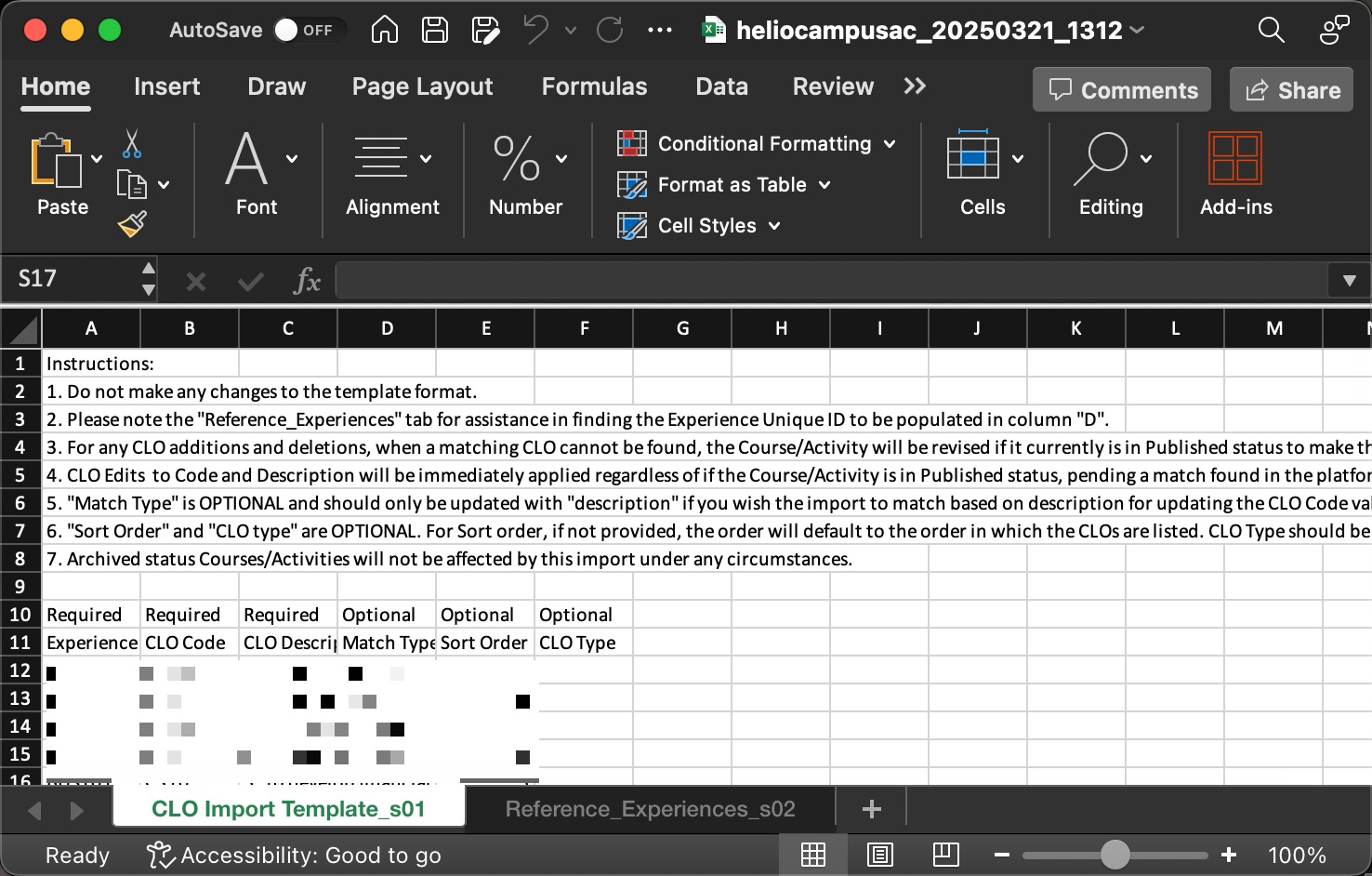The width and height of the screenshot is (1372, 876).
Task: Click the Home icon in title bar
Action: coord(384,30)
